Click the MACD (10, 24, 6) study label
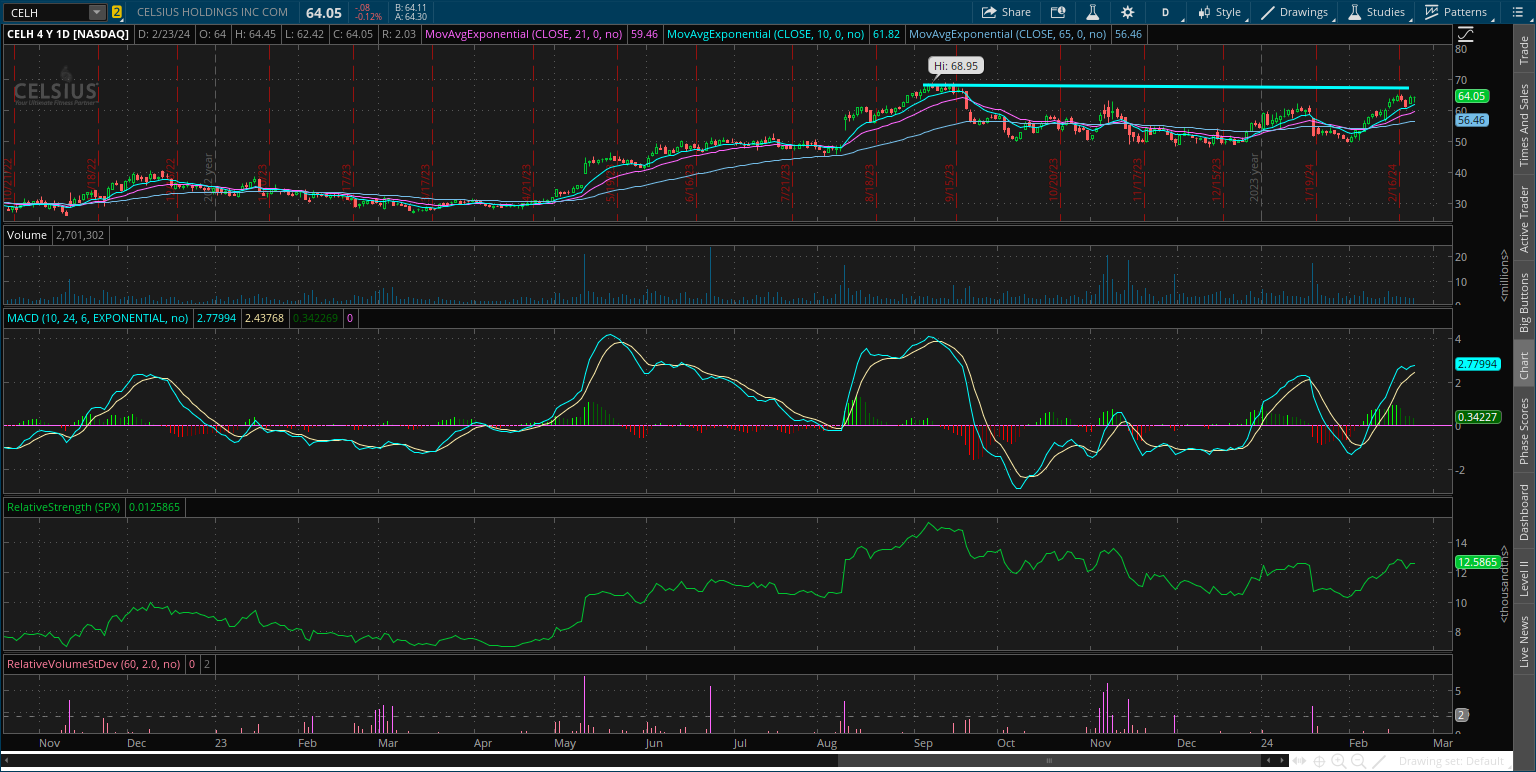This screenshot has width=1536, height=772. (x=98, y=318)
